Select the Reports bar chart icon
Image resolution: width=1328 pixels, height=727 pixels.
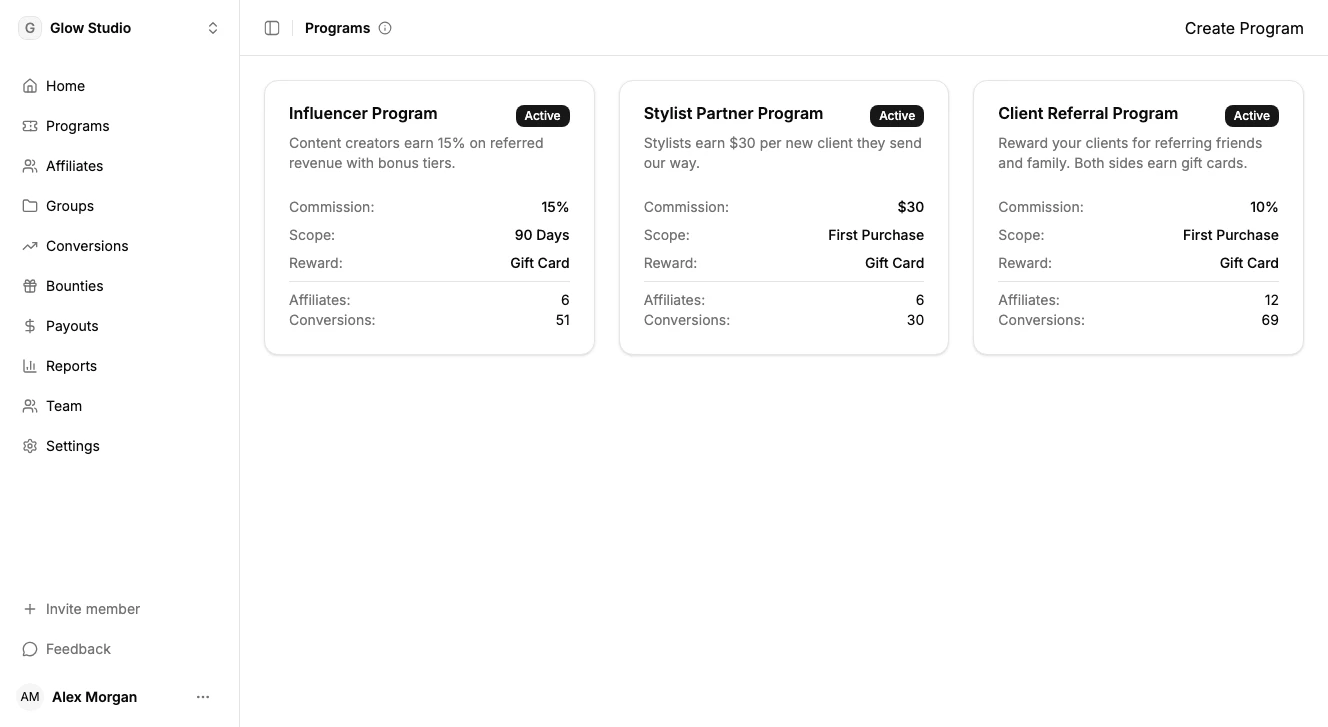(x=29, y=366)
